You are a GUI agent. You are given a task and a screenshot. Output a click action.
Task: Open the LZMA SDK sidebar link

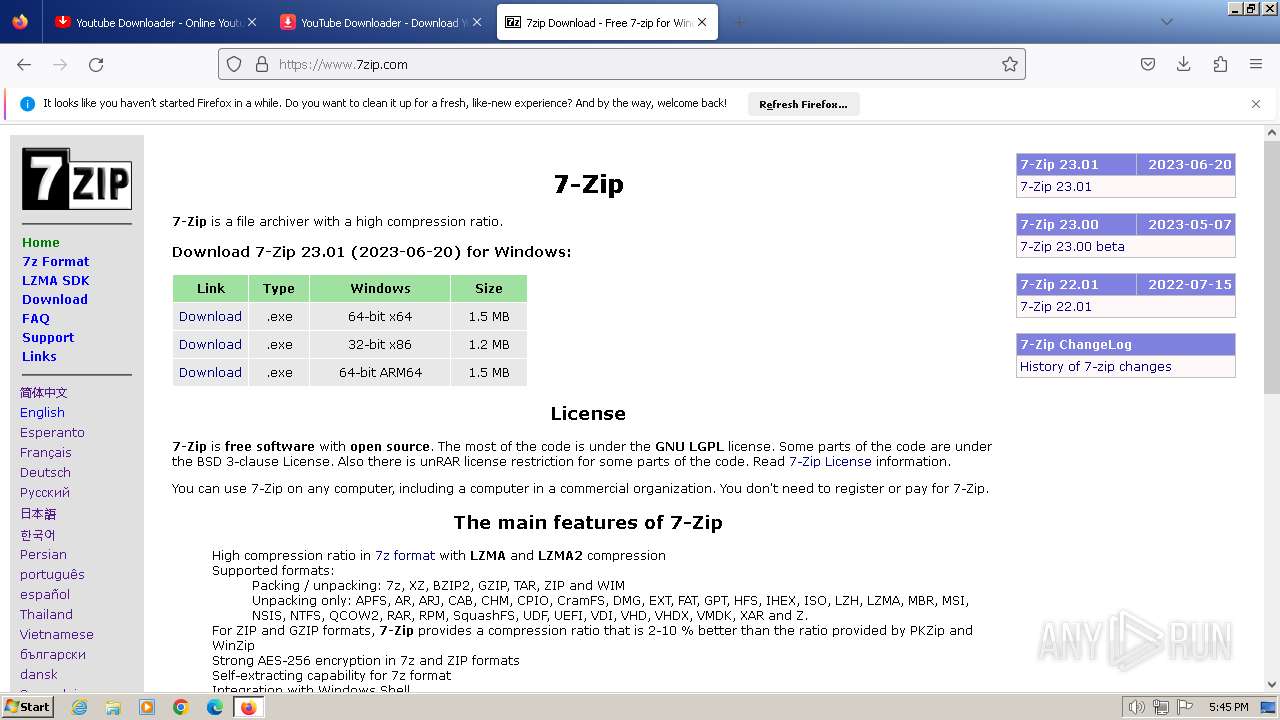pyautogui.click(x=56, y=280)
